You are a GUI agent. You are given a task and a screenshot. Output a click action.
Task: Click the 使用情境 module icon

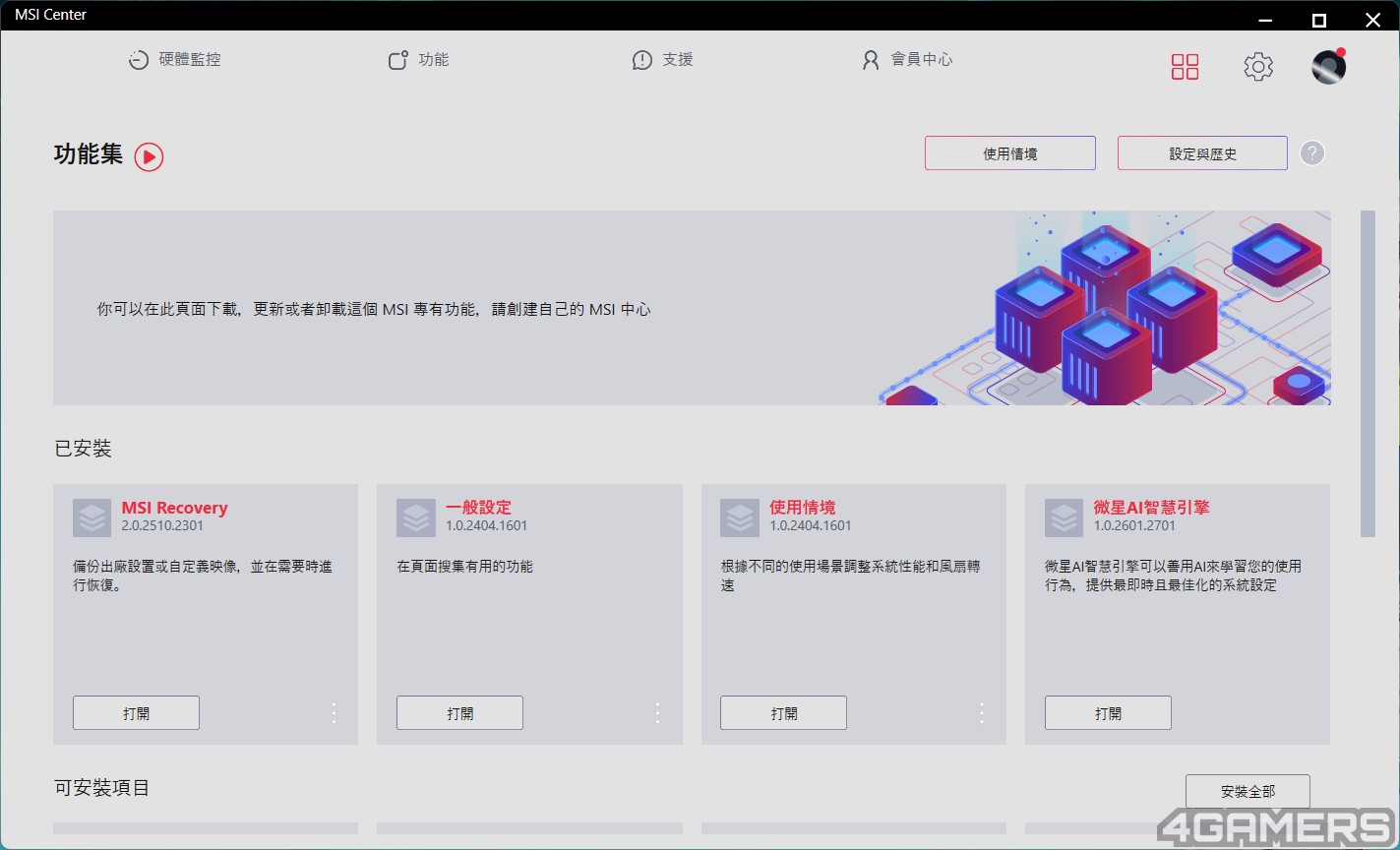tap(739, 517)
